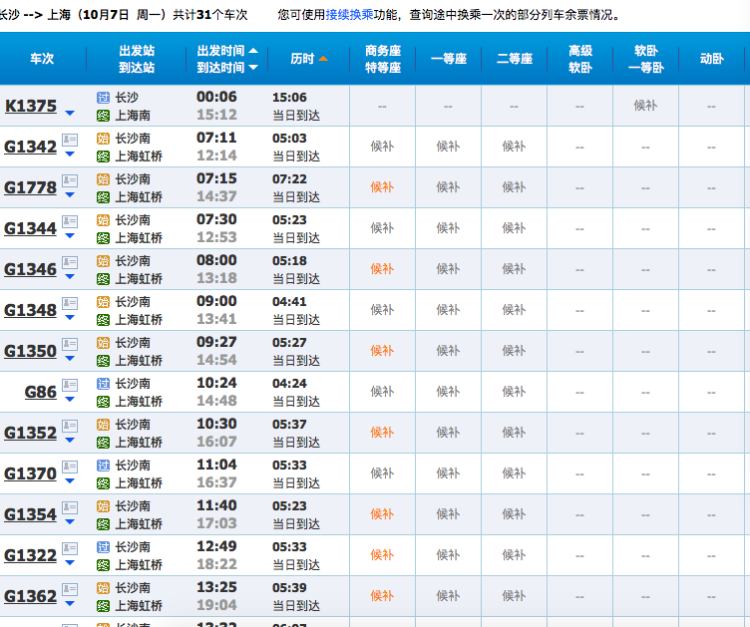The image size is (750, 627).
Task: Click 候补 in 软卧 column for K1375
Action: (x=646, y=105)
